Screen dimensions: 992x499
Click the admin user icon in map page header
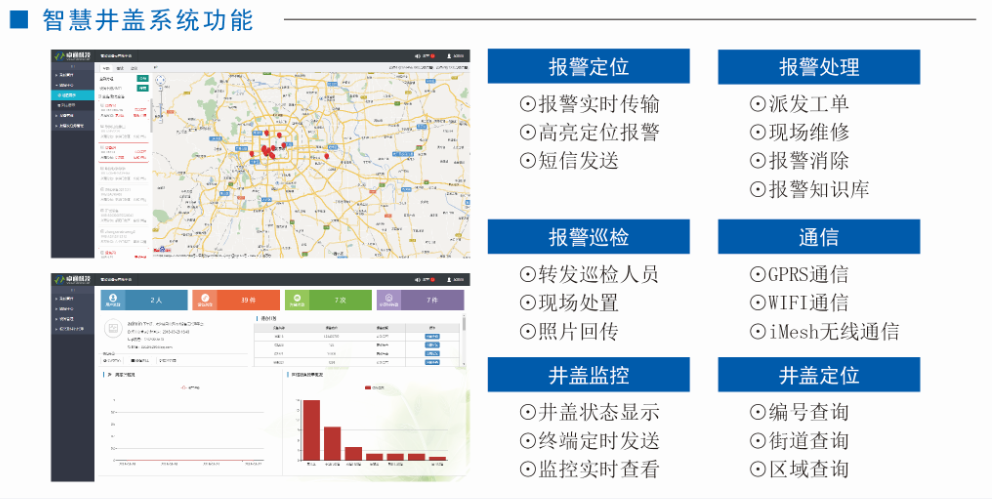click(x=449, y=56)
